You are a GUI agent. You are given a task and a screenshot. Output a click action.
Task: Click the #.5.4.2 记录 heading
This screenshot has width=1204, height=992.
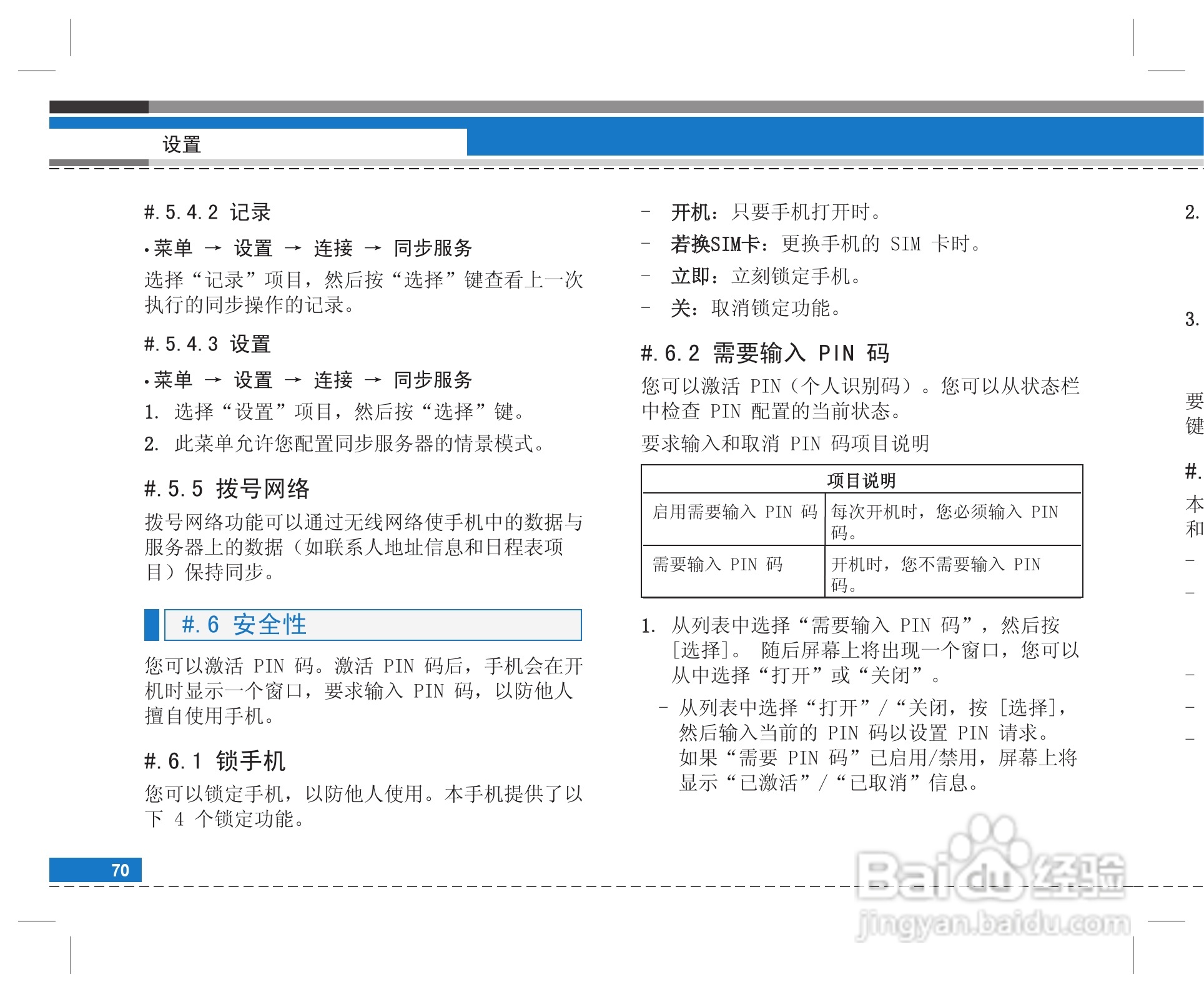207,211
